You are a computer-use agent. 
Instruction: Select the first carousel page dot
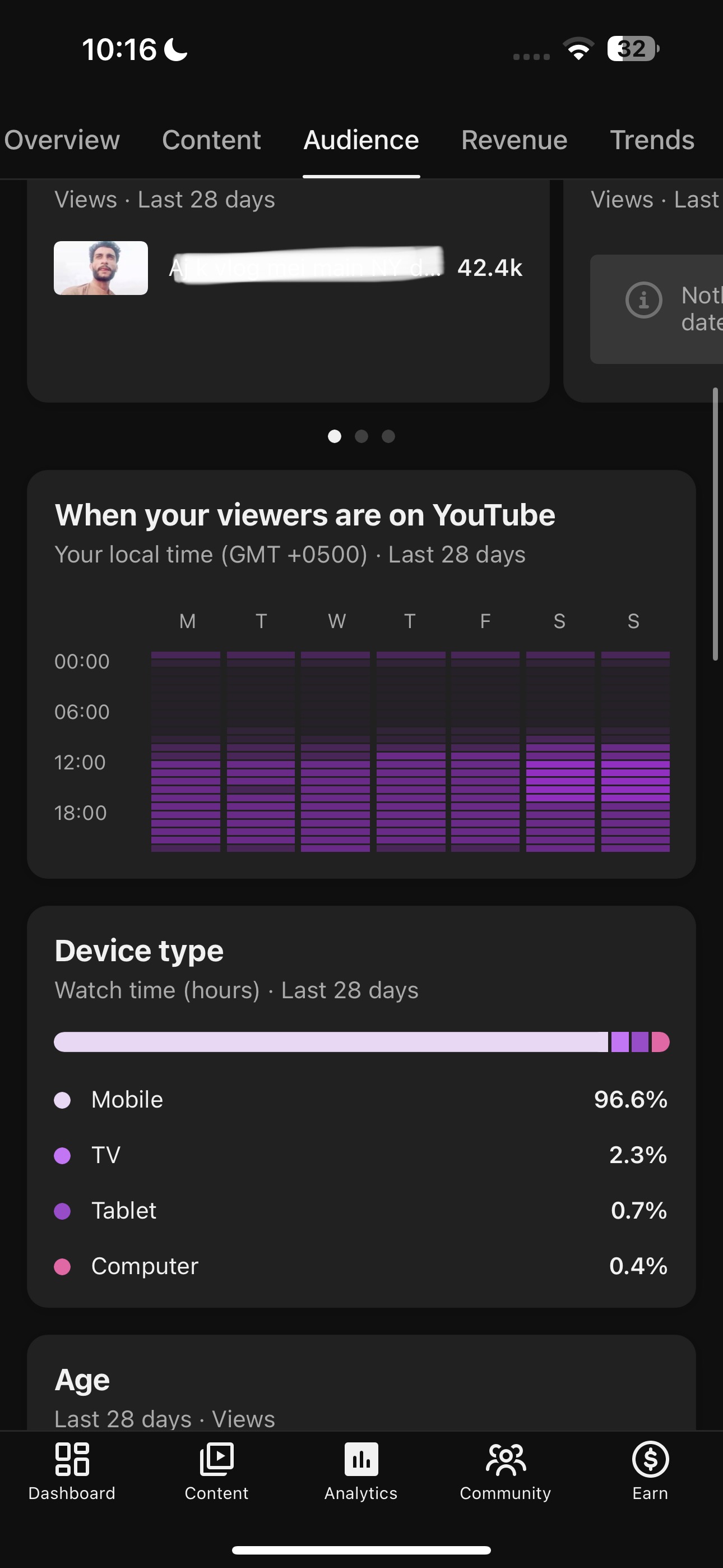(334, 436)
